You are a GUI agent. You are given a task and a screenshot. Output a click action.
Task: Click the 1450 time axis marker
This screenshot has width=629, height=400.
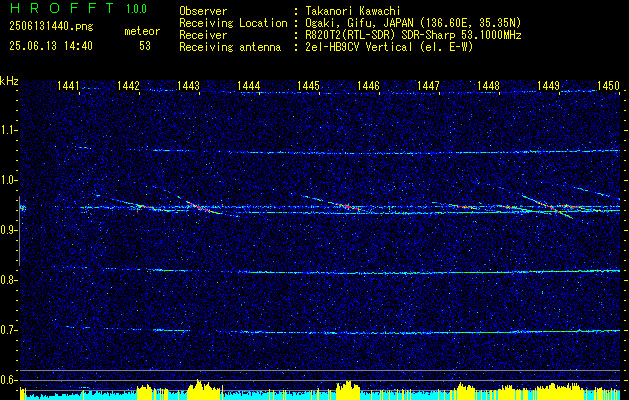pos(609,86)
